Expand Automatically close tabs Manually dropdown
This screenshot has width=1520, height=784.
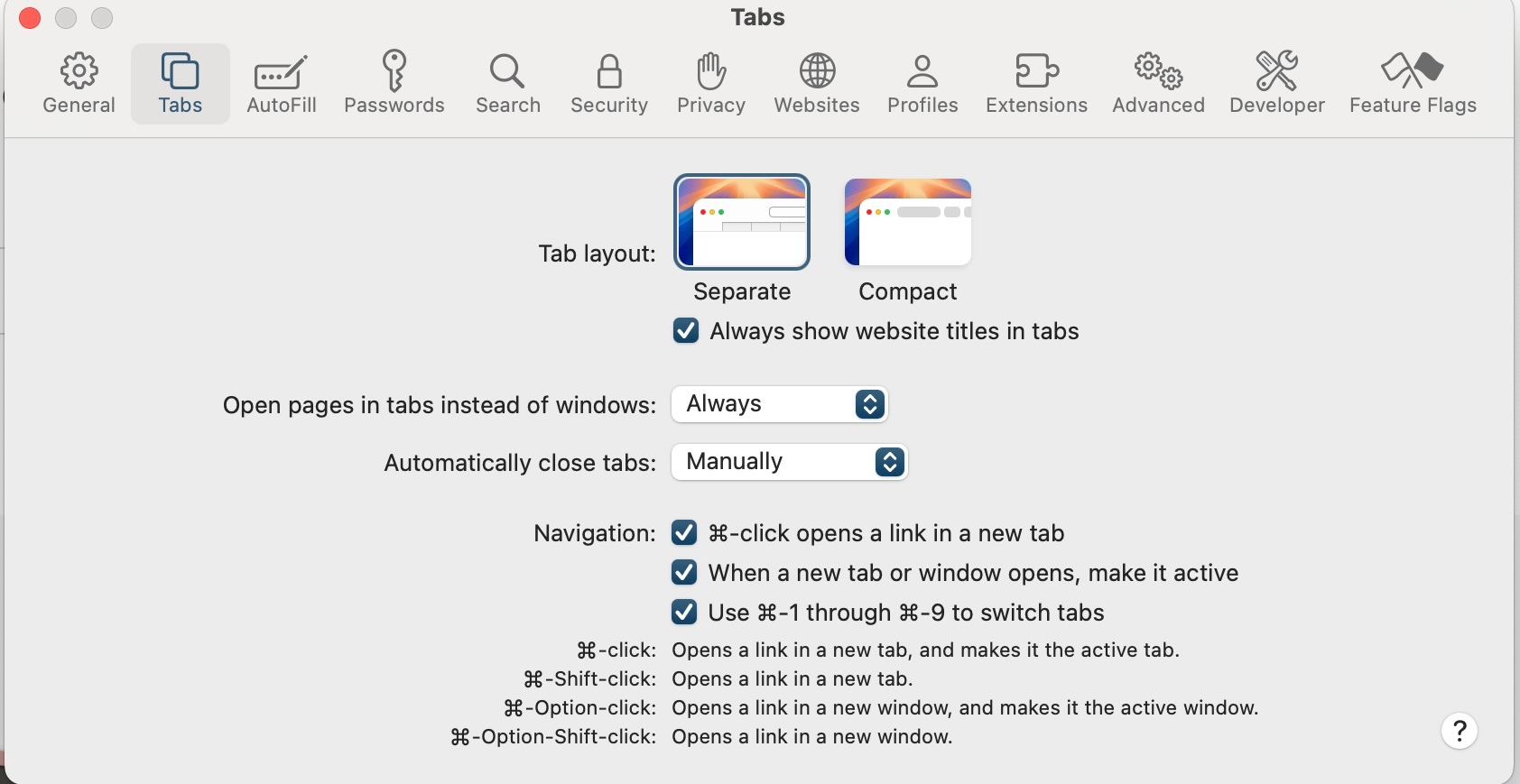click(x=789, y=462)
